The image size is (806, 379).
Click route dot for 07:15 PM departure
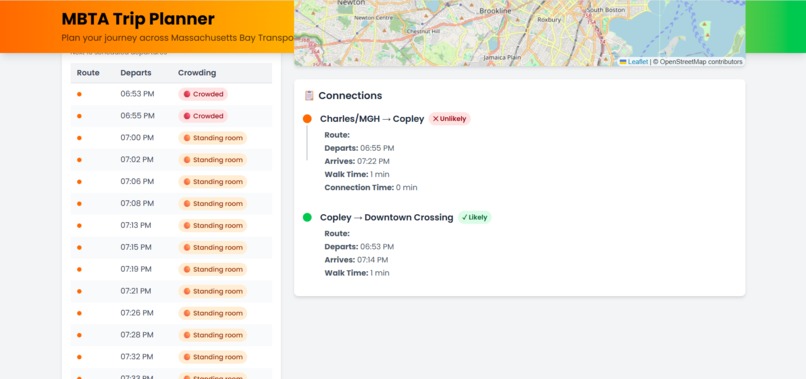[79, 247]
